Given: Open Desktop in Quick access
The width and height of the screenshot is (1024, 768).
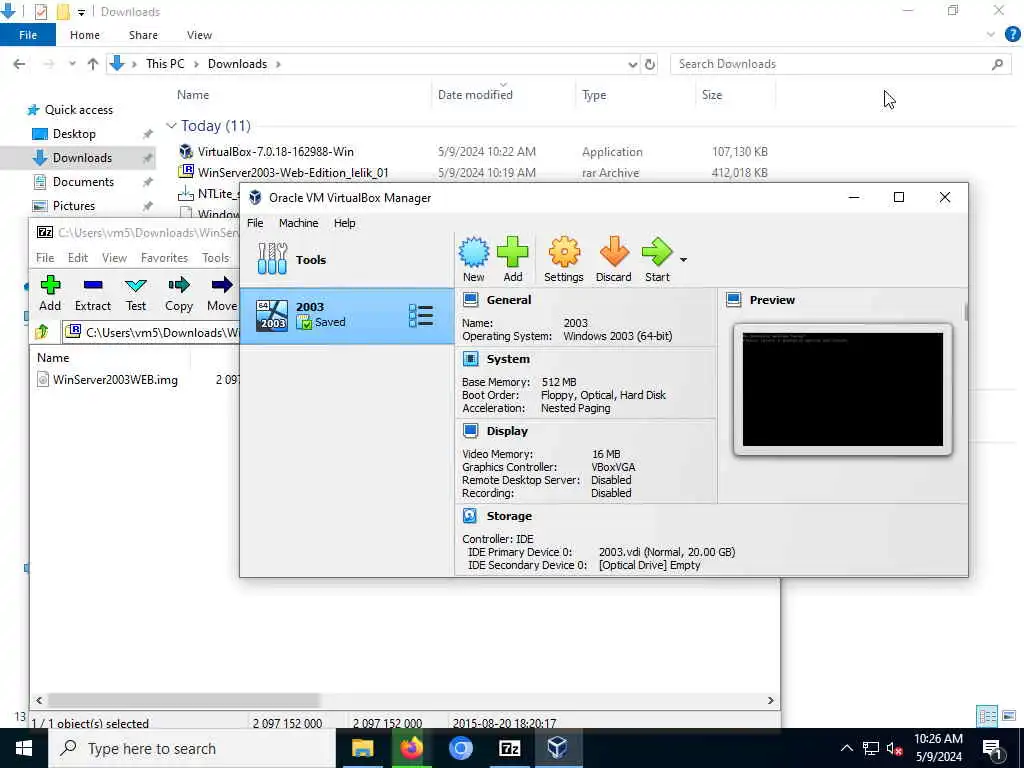Looking at the screenshot, I should point(74,134).
